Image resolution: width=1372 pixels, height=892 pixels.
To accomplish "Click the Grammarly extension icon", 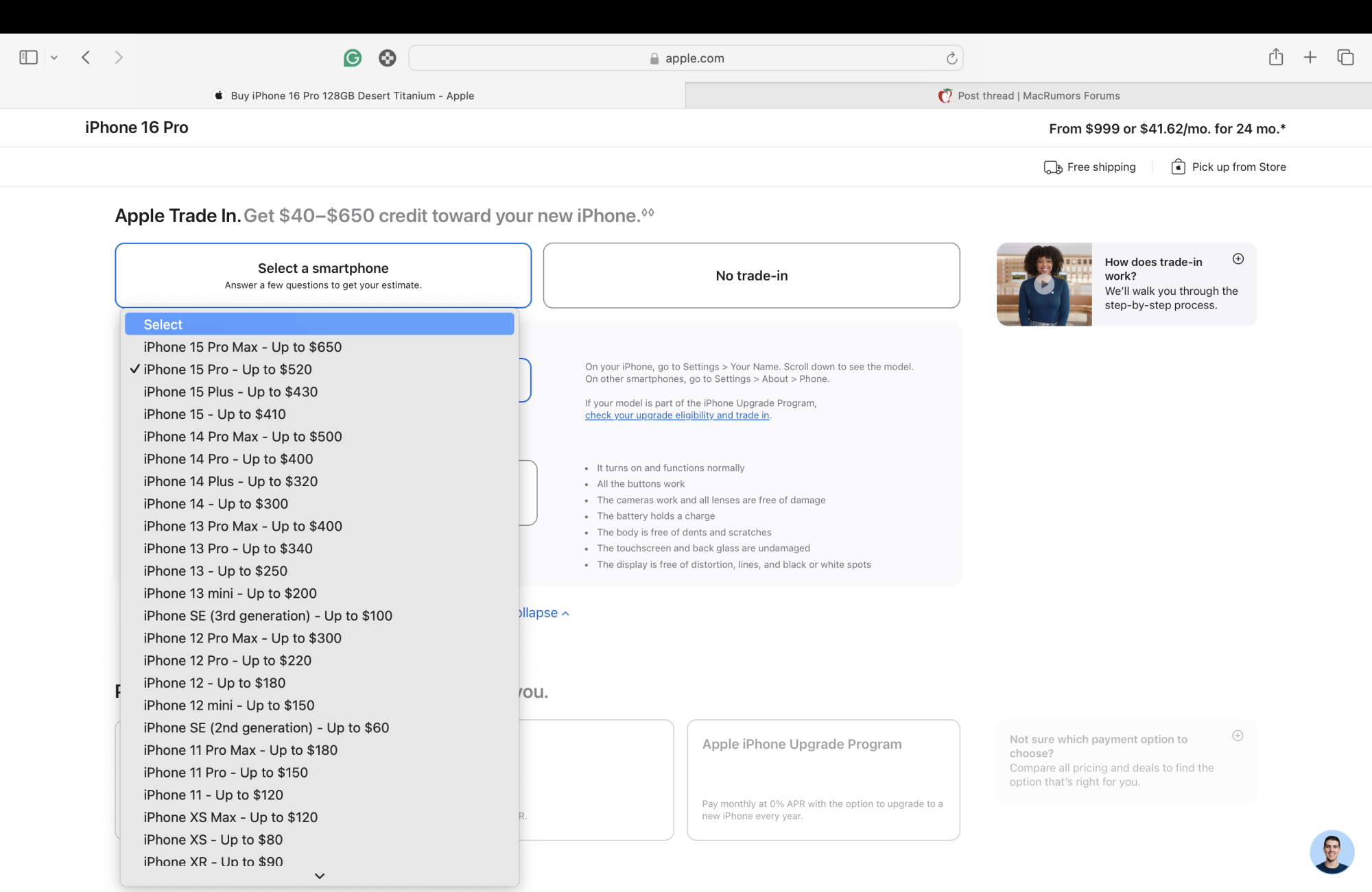I will click(353, 58).
